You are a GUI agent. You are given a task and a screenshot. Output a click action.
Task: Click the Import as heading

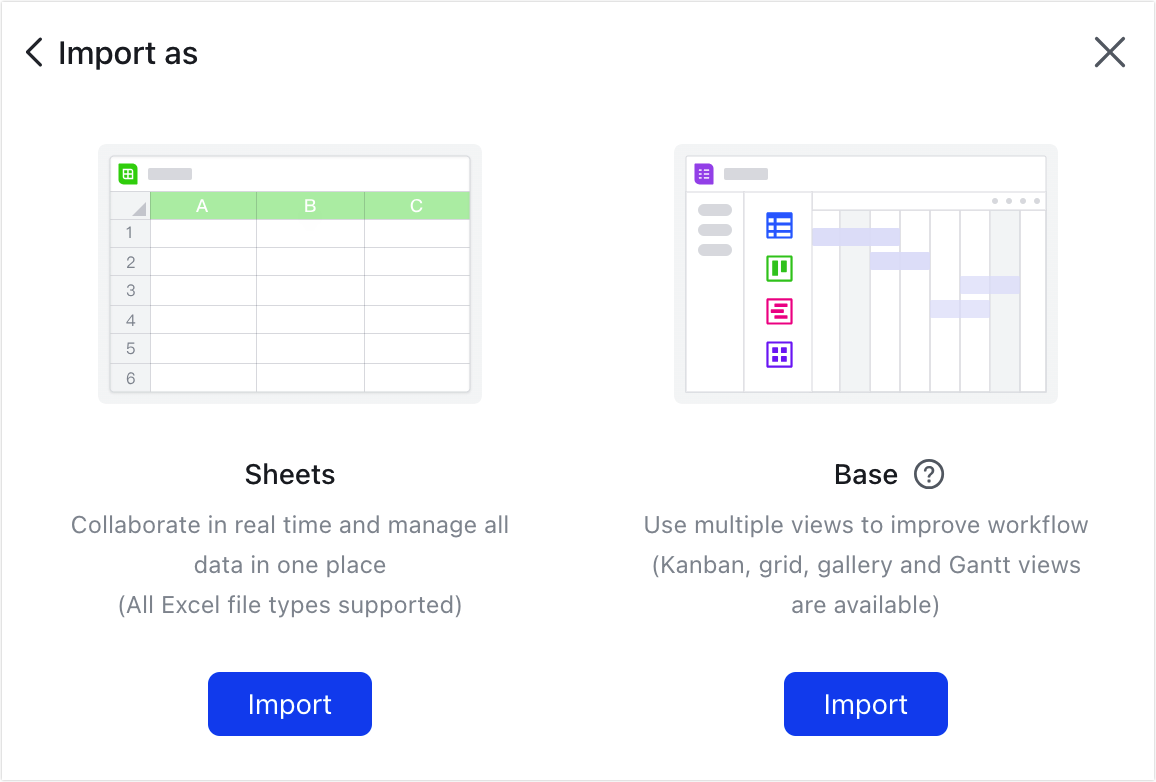(x=128, y=53)
